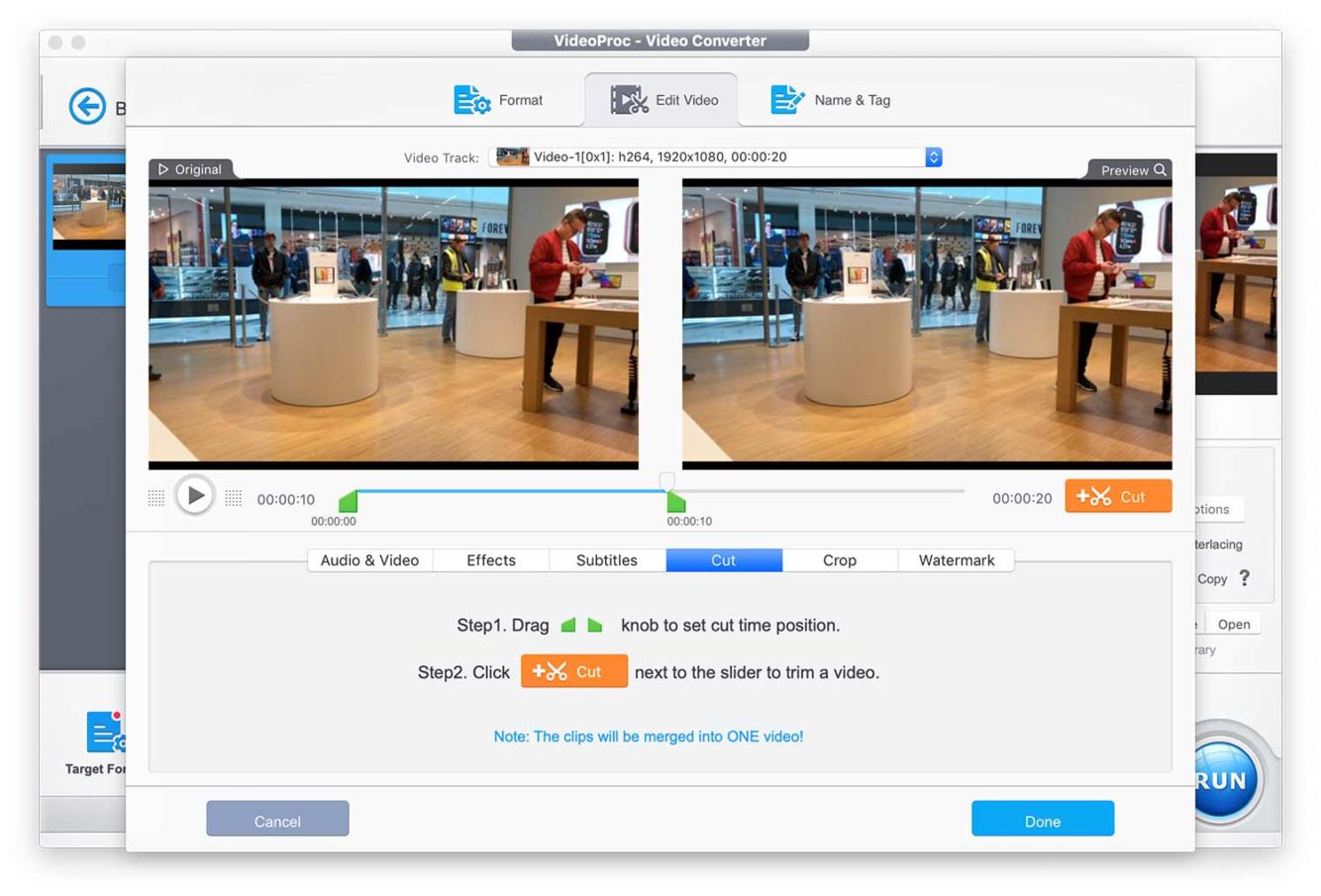Click the question mark help icon
Image resolution: width=1321 pixels, height=896 pixels.
tap(1244, 578)
